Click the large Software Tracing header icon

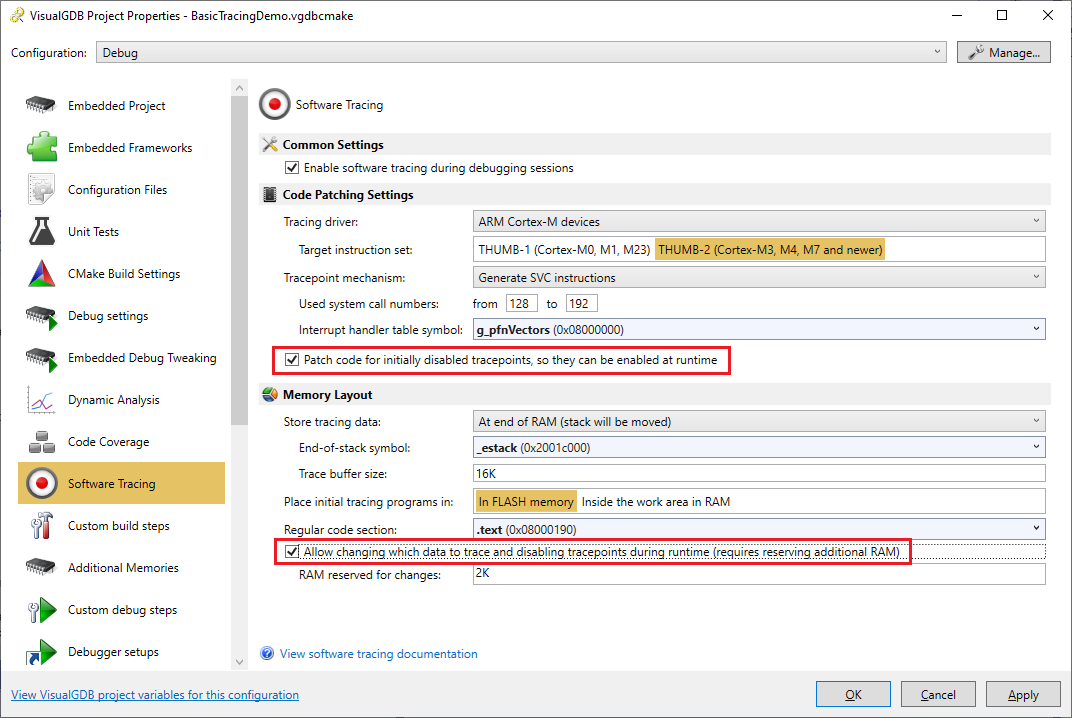[x=274, y=105]
